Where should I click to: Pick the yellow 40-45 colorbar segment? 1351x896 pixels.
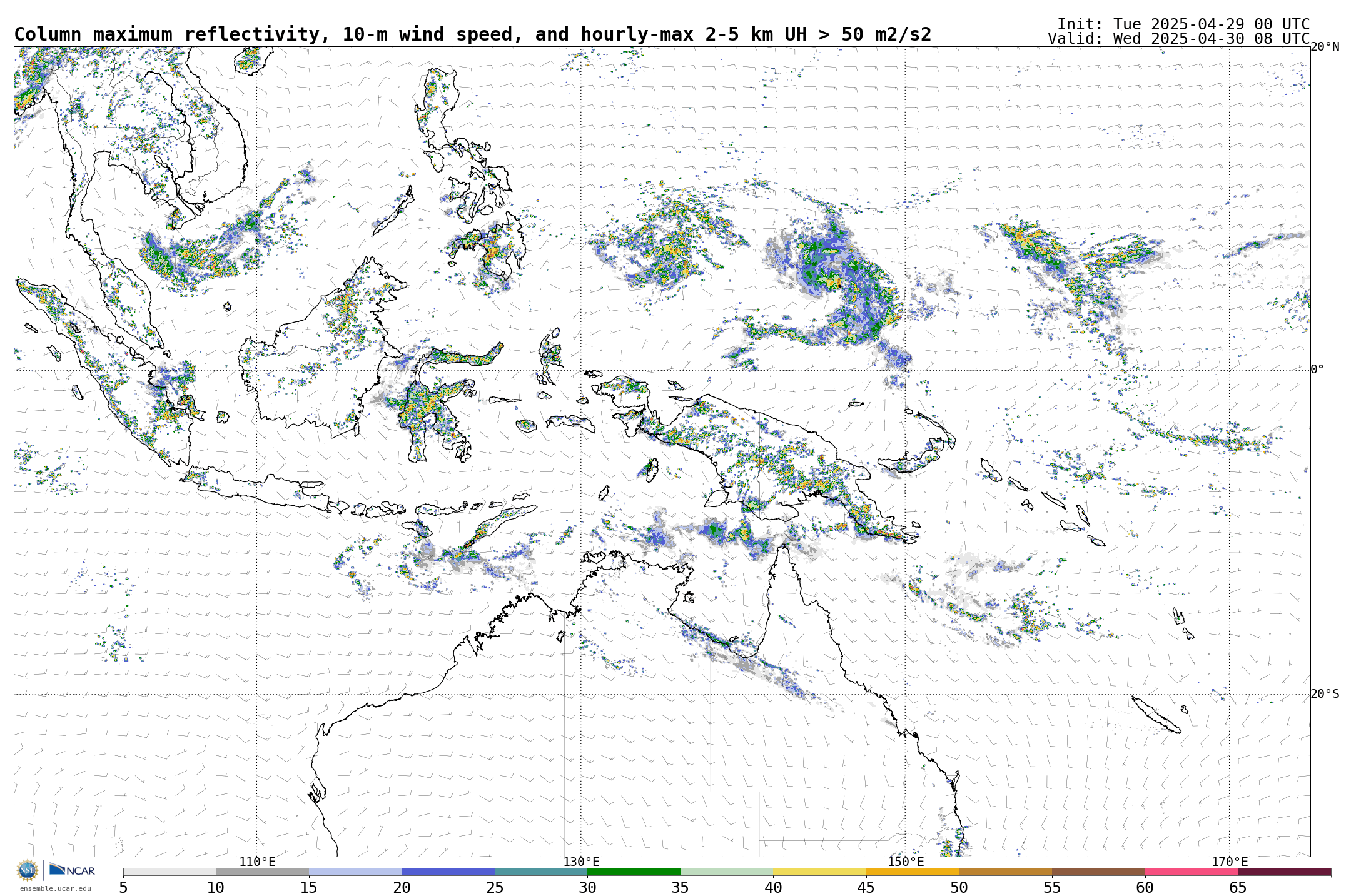pos(819,872)
